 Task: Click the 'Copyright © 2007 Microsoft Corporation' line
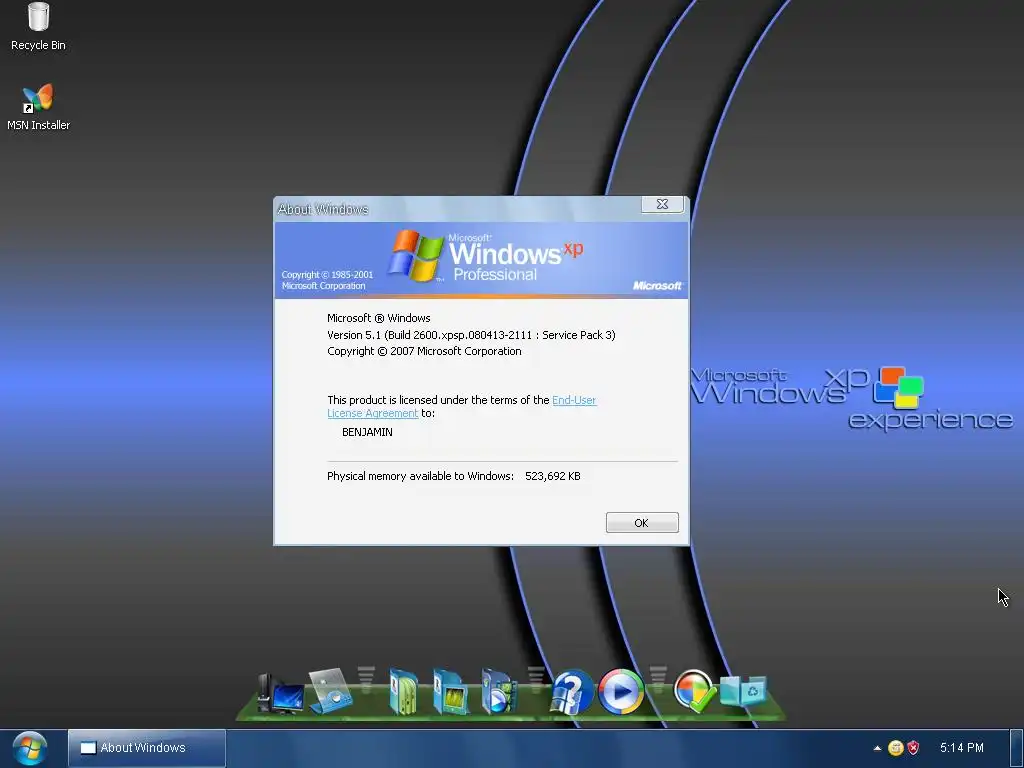point(424,351)
